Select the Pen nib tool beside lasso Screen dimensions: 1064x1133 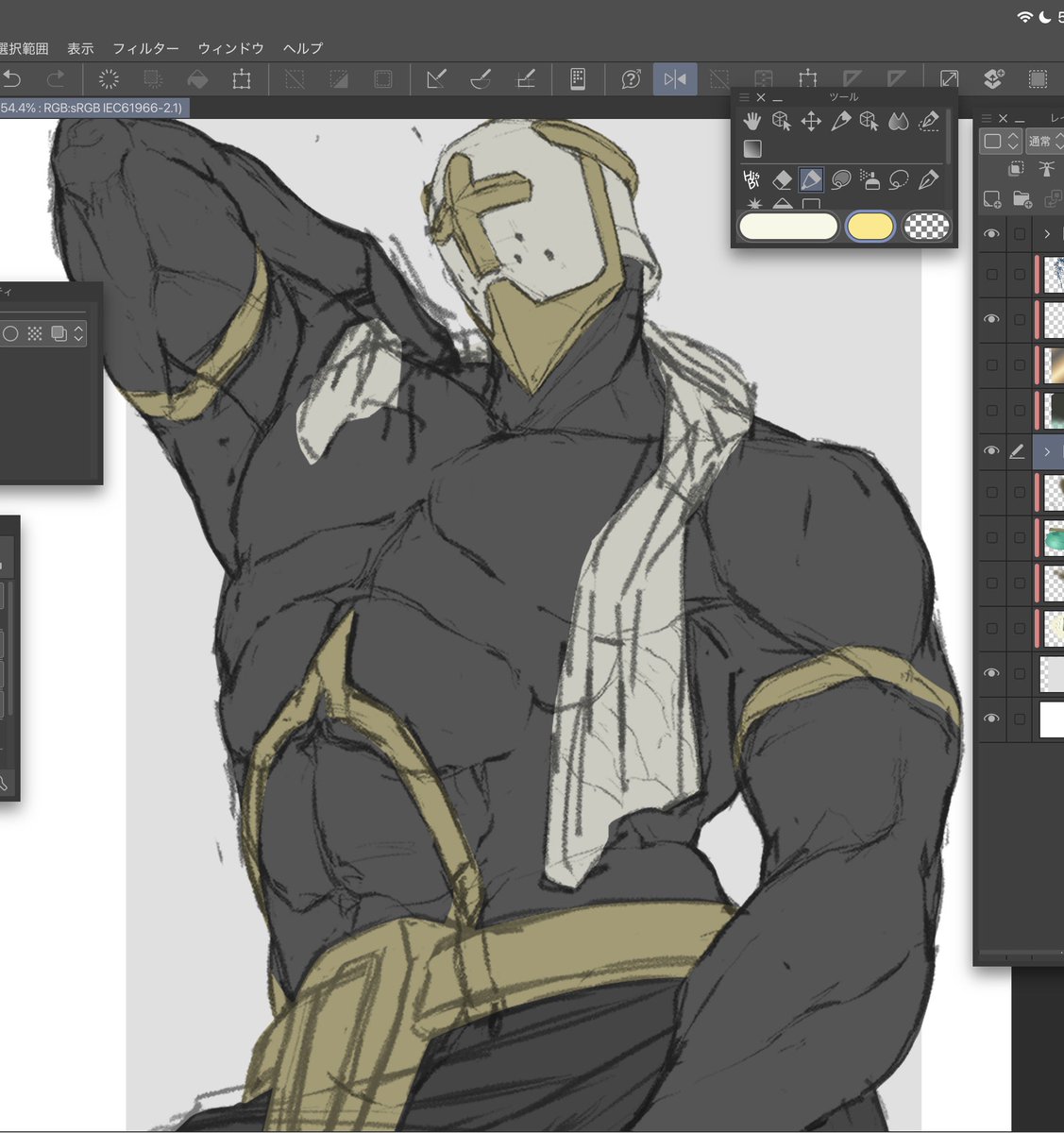click(928, 179)
